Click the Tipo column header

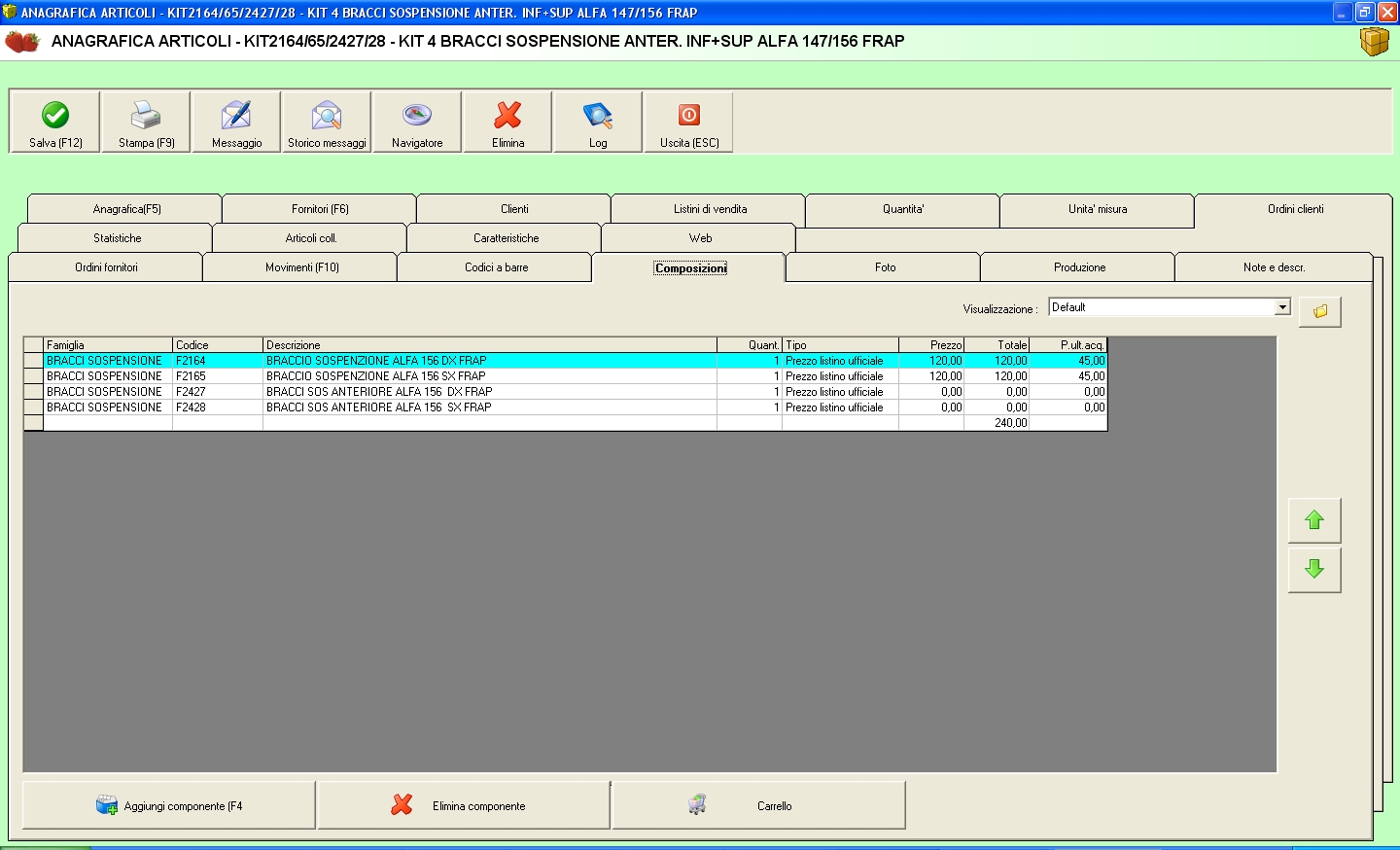point(841,345)
